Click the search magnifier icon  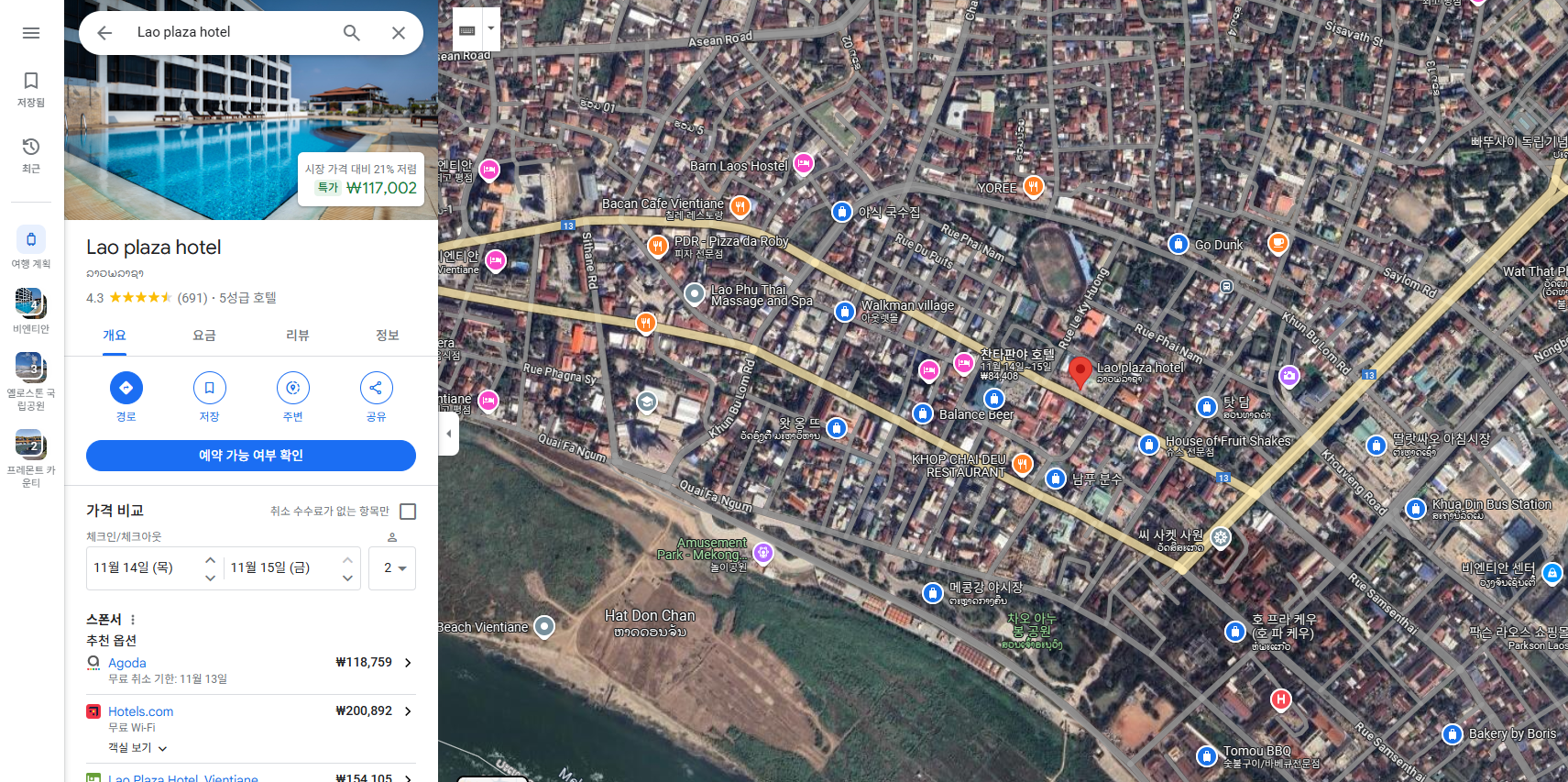(x=351, y=33)
